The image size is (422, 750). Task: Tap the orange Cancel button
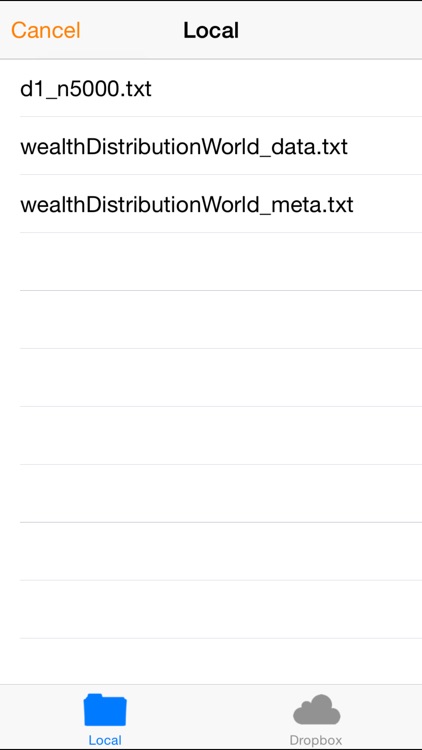coord(45,30)
